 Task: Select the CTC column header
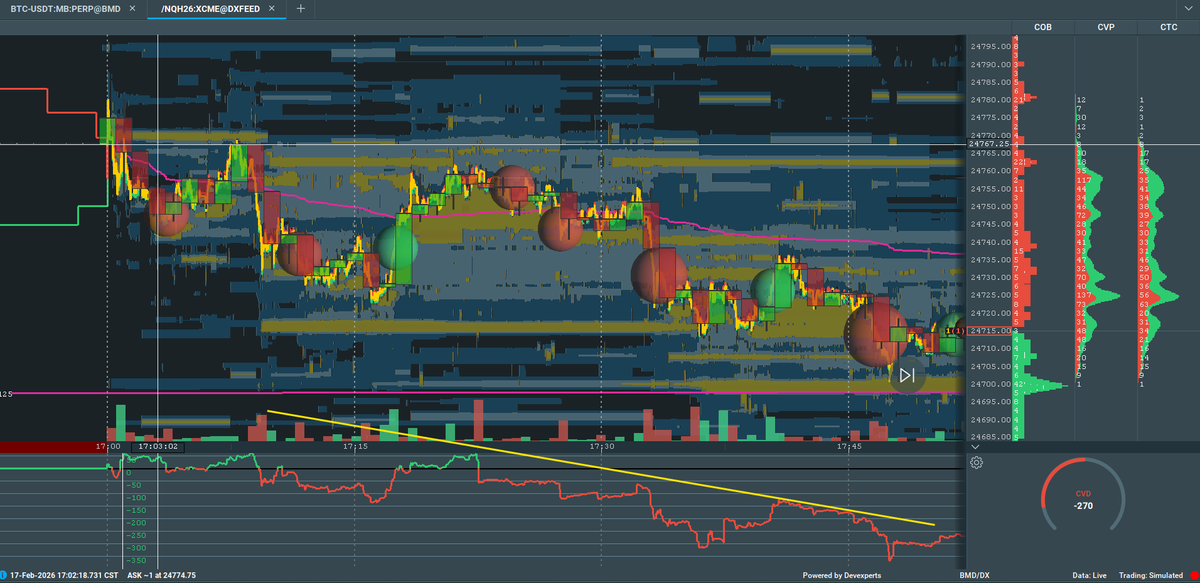(1168, 27)
